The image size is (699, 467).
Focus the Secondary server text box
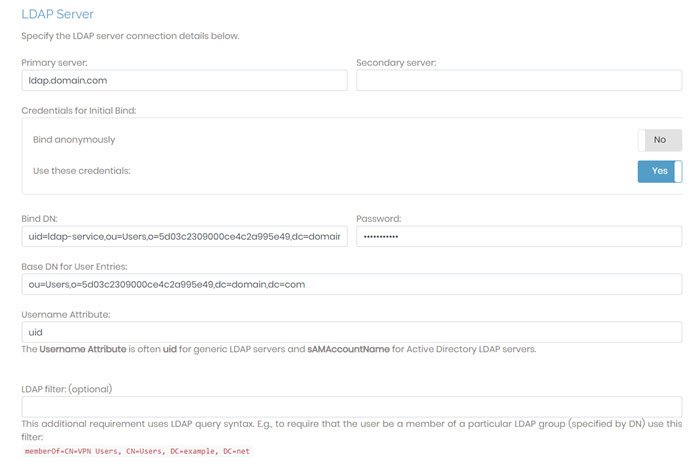pos(519,80)
